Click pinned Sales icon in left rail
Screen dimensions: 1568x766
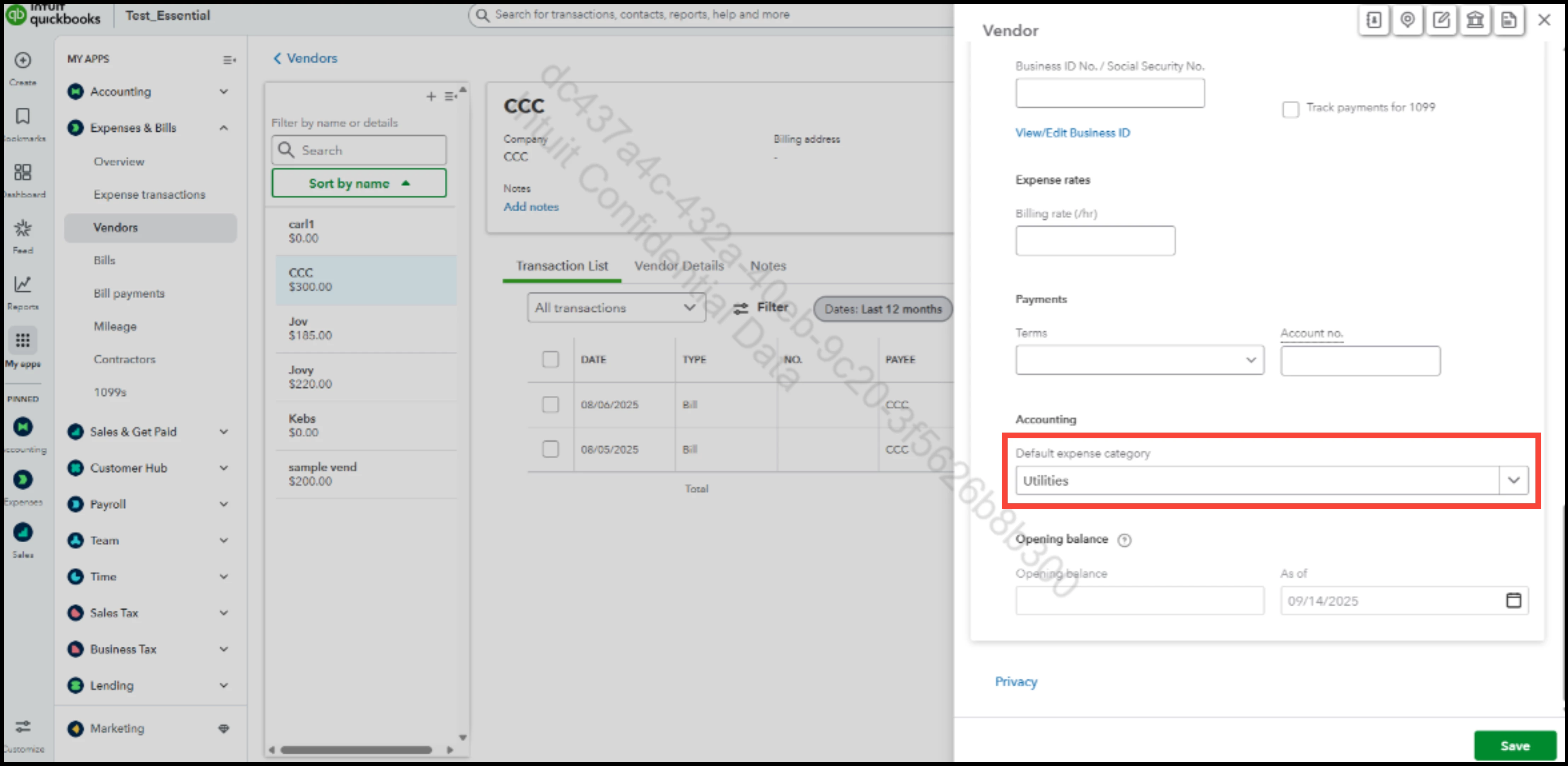[23, 532]
